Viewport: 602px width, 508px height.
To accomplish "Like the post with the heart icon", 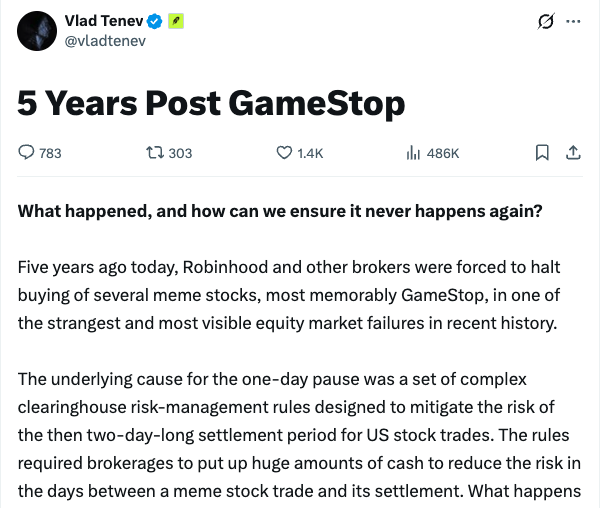I will (x=284, y=153).
